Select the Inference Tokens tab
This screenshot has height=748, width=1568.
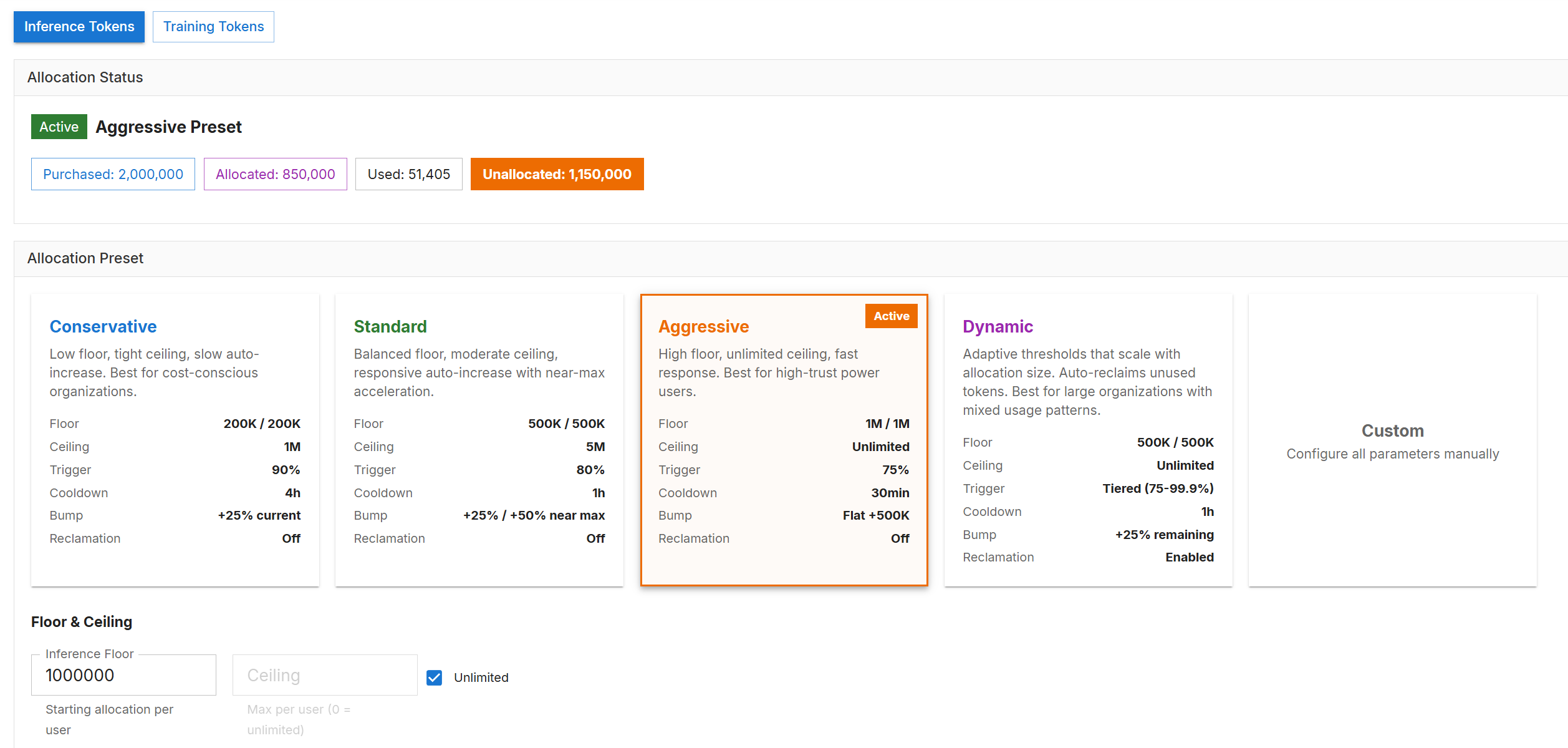(79, 26)
